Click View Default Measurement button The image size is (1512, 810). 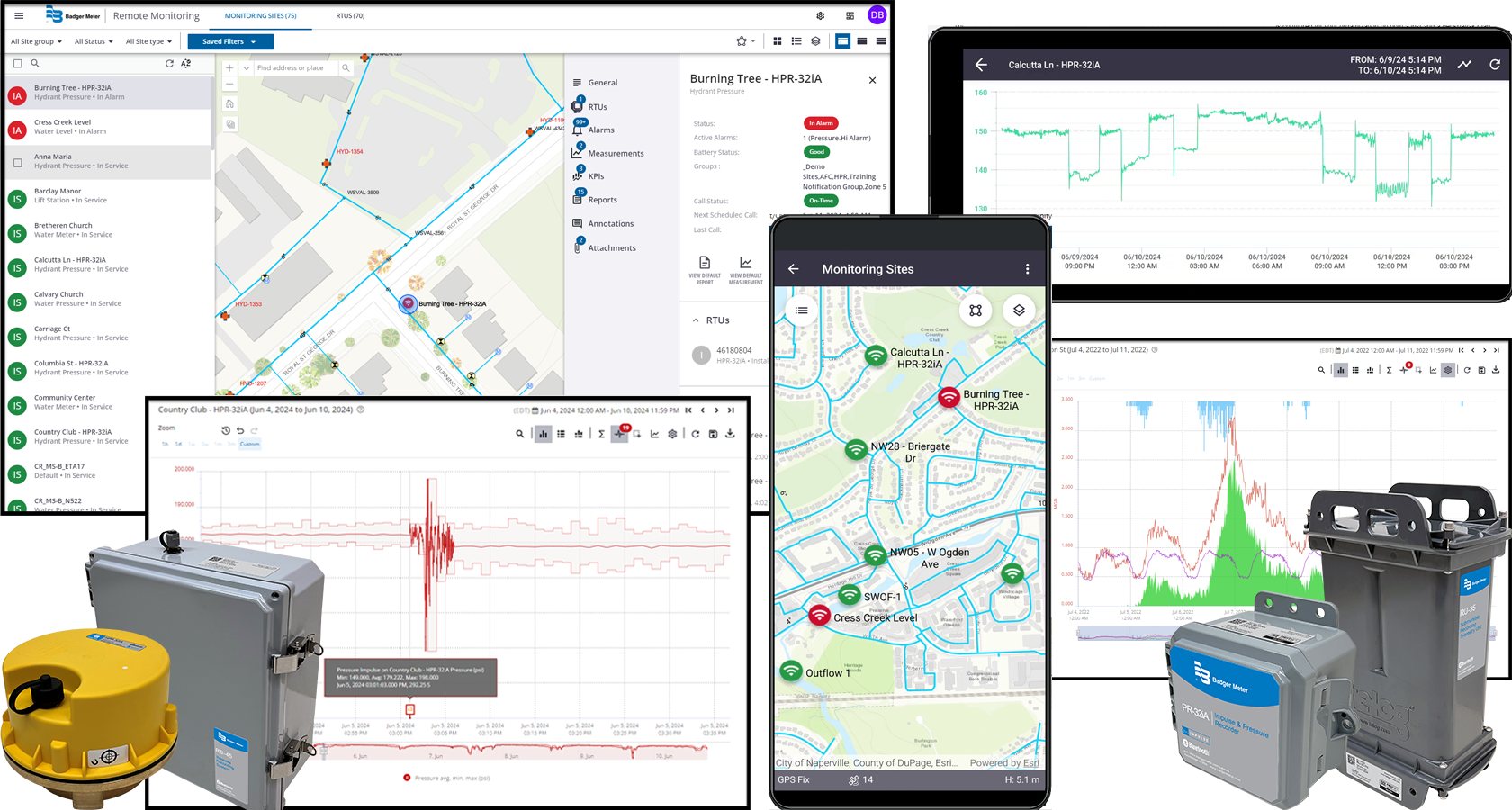click(746, 270)
